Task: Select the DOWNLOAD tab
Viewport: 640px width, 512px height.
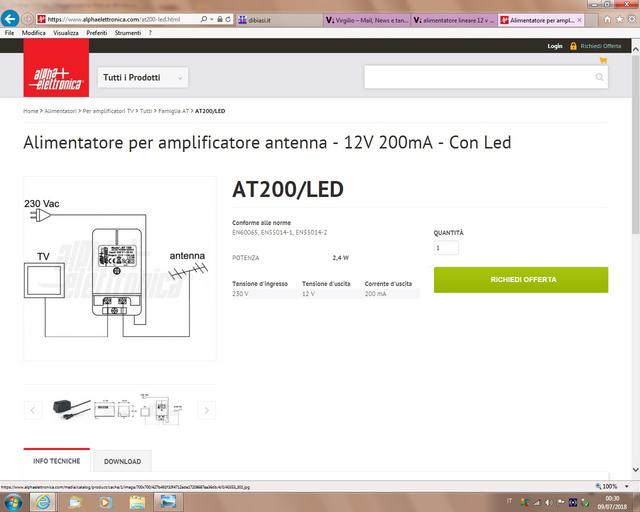Action: pos(122,461)
